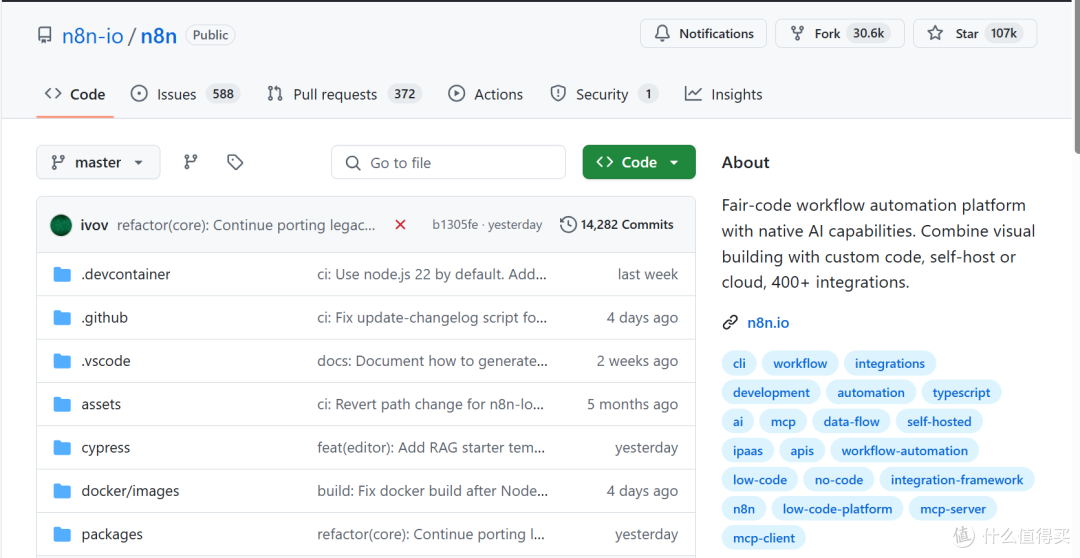
Task: Select the cli topic tag
Action: click(739, 363)
